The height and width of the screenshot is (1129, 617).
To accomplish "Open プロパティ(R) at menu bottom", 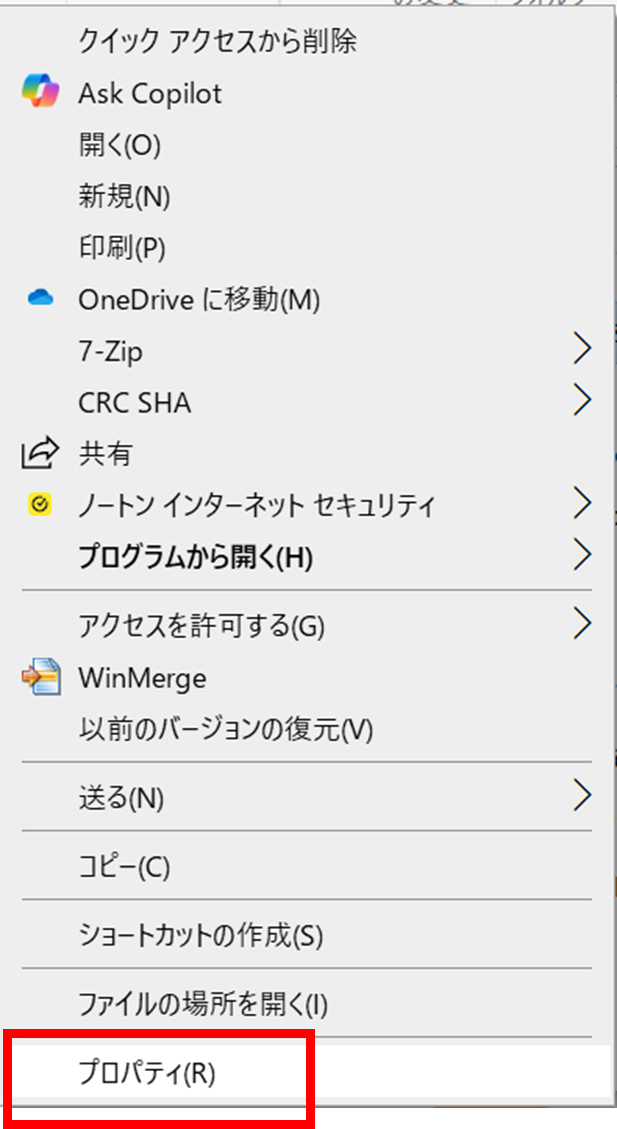I will pos(147,1073).
